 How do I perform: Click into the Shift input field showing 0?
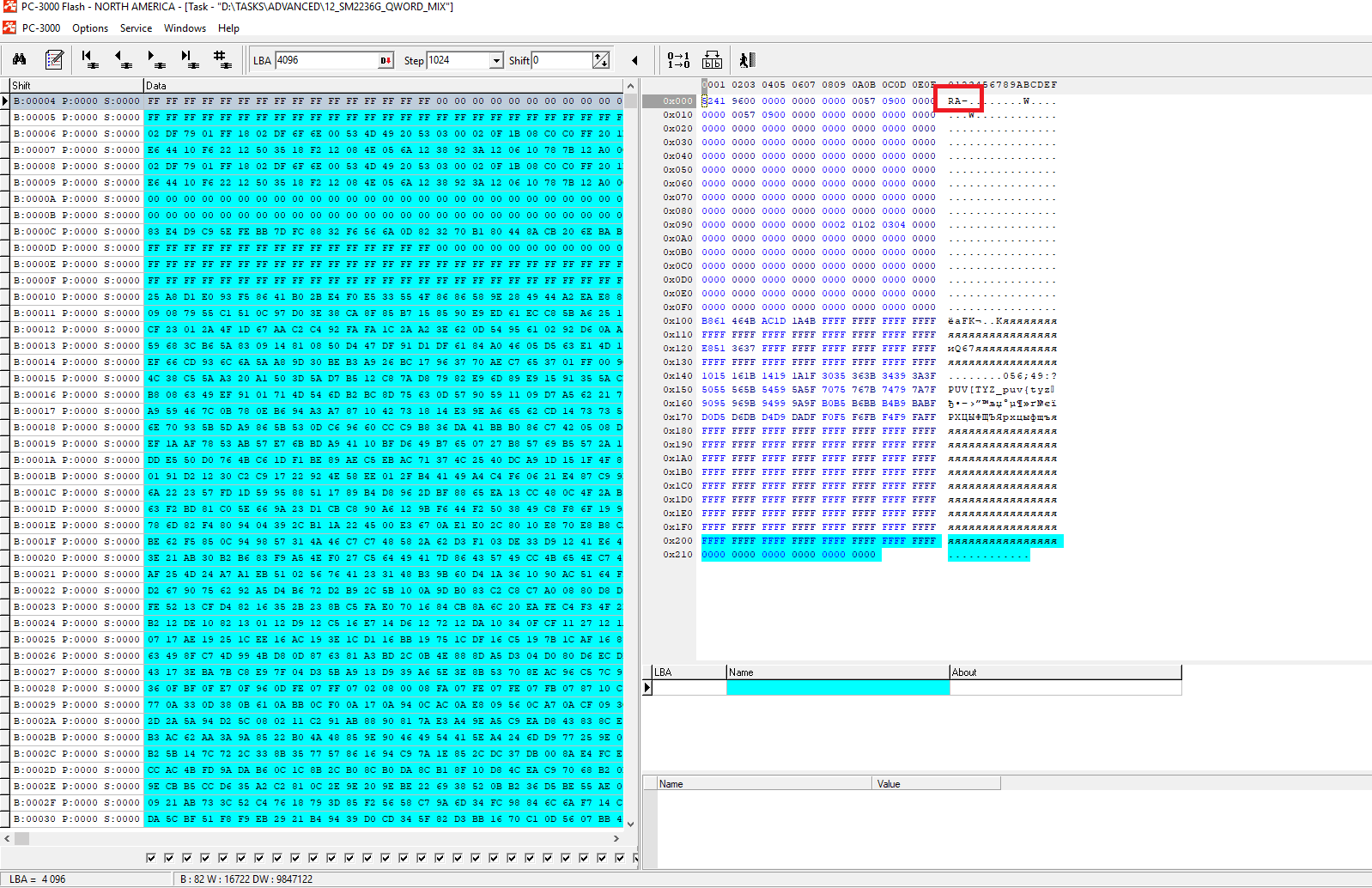tap(562, 60)
